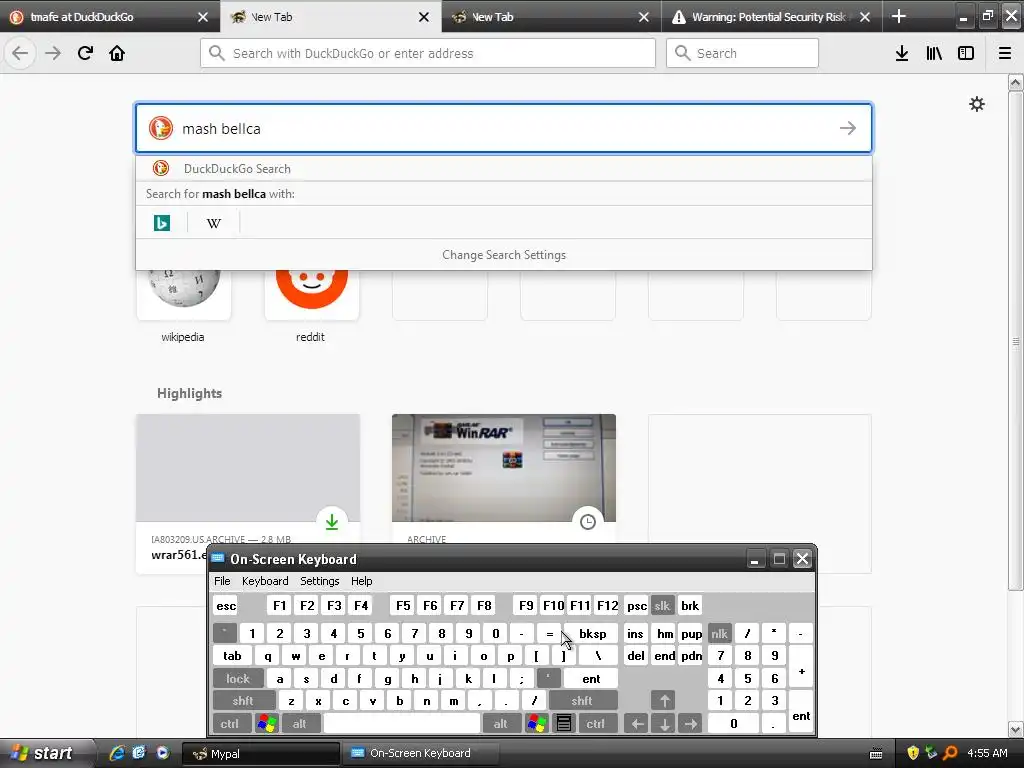Open the wikipedia top site tile

click(x=184, y=294)
